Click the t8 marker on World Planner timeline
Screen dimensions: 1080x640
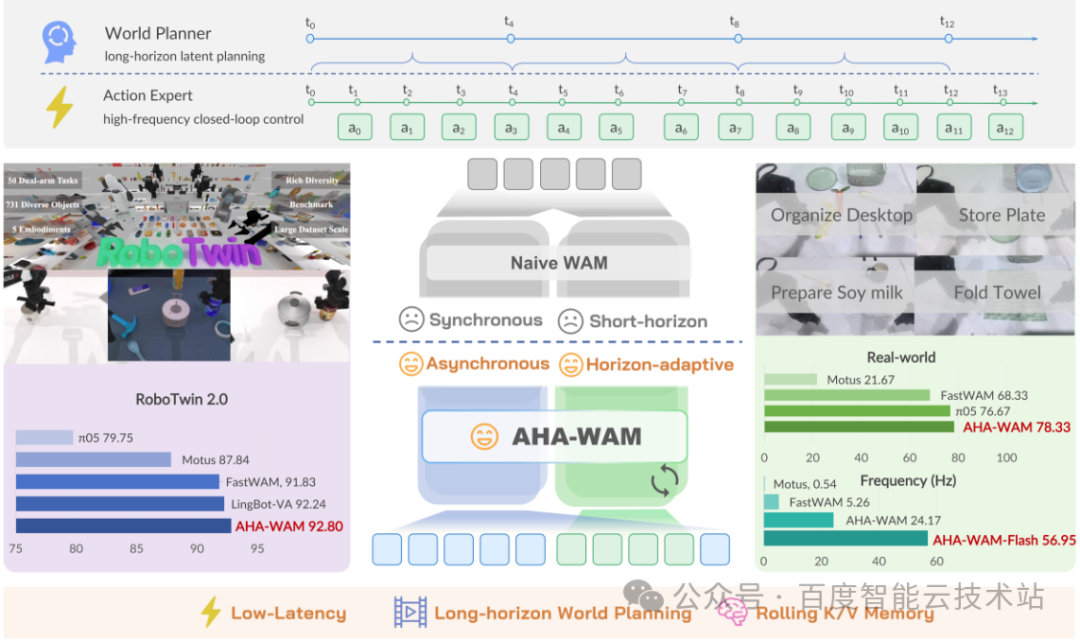tap(738, 39)
